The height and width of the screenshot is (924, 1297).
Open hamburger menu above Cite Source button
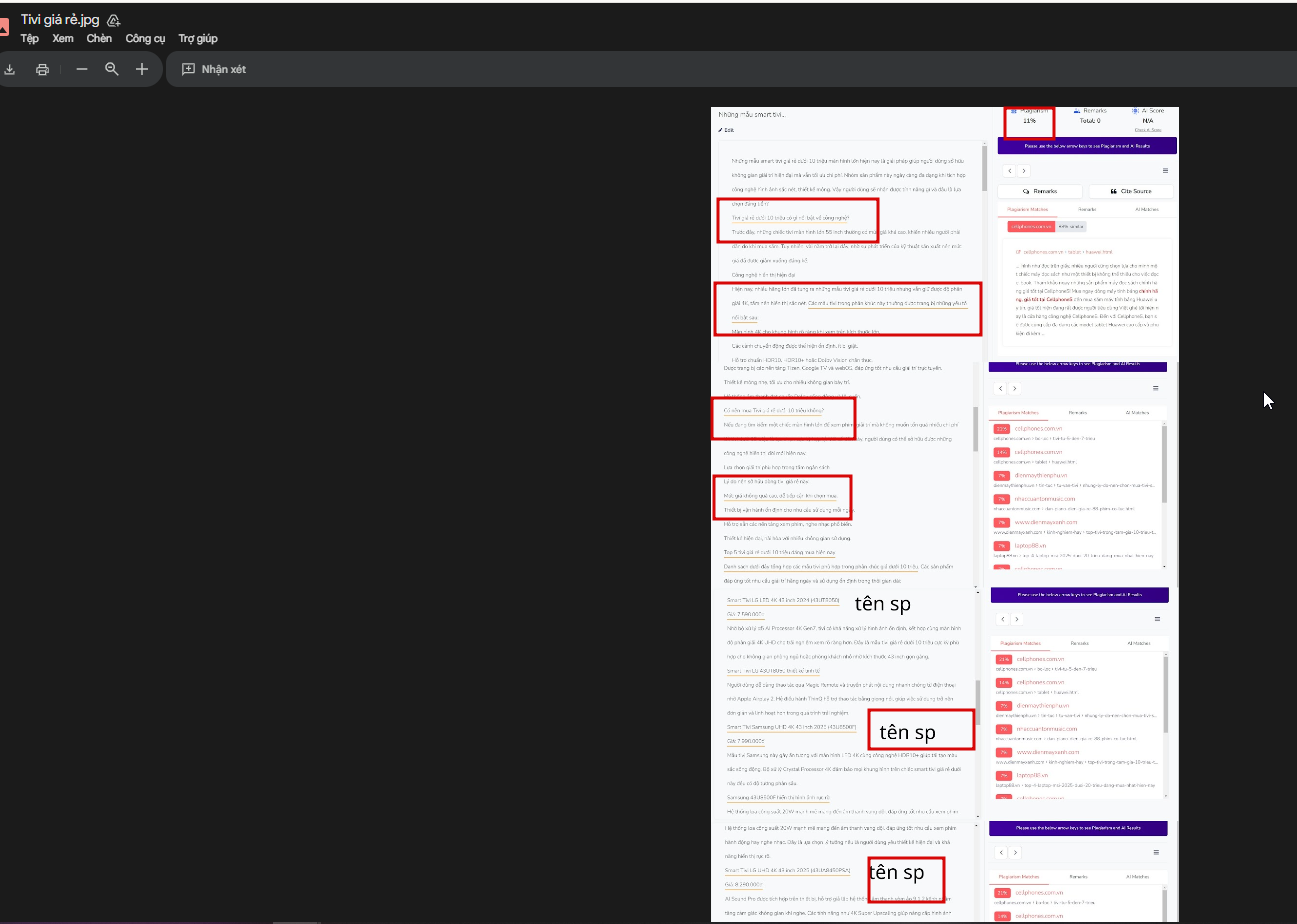click(x=1165, y=171)
